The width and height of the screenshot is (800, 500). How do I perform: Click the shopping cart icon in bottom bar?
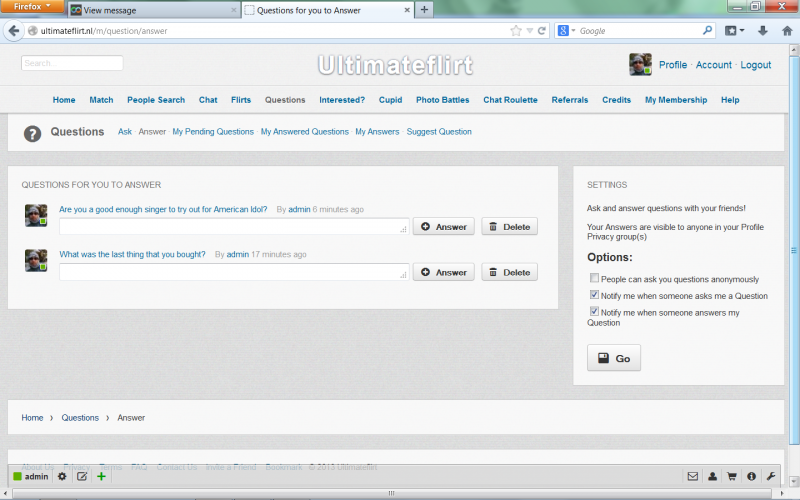pyautogui.click(x=731, y=477)
